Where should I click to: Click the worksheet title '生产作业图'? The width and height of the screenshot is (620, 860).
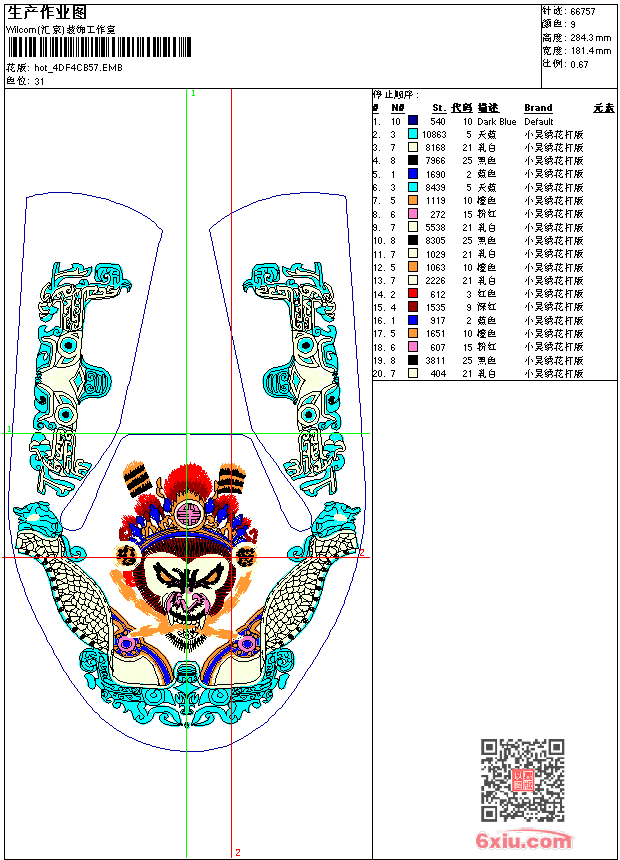click(x=47, y=13)
